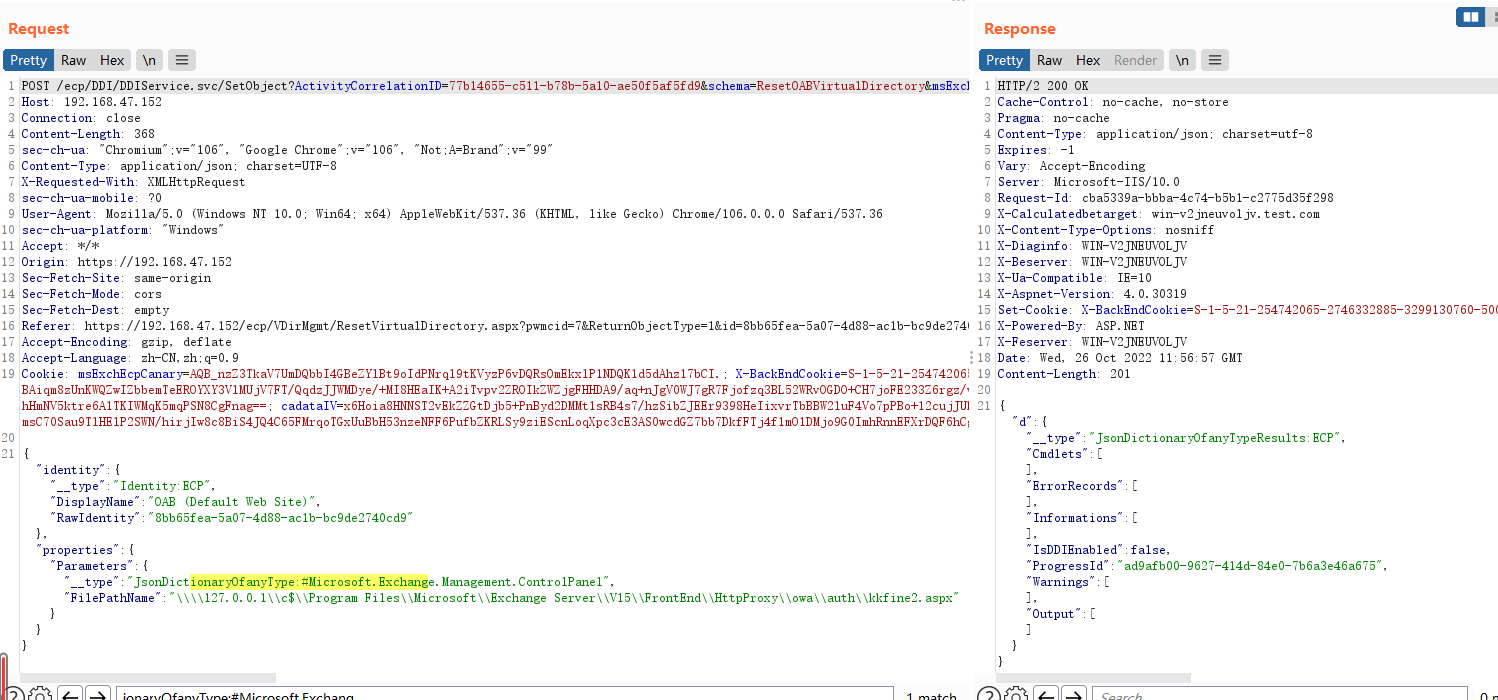Click the X-Content-Type-Options: nosniff header
Image resolution: width=1498 pixels, height=700 pixels.
coord(1105,230)
